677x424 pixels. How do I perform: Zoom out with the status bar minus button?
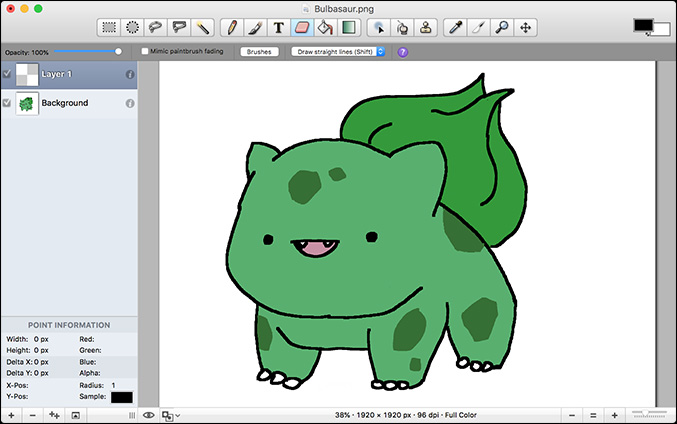point(572,415)
